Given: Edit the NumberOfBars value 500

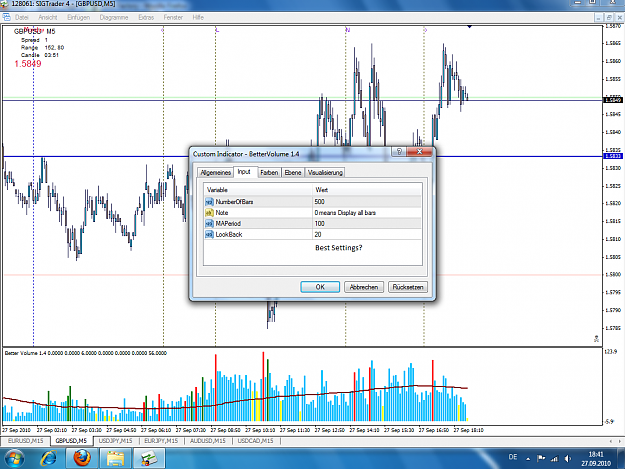Looking at the screenshot, I should click(x=367, y=202).
